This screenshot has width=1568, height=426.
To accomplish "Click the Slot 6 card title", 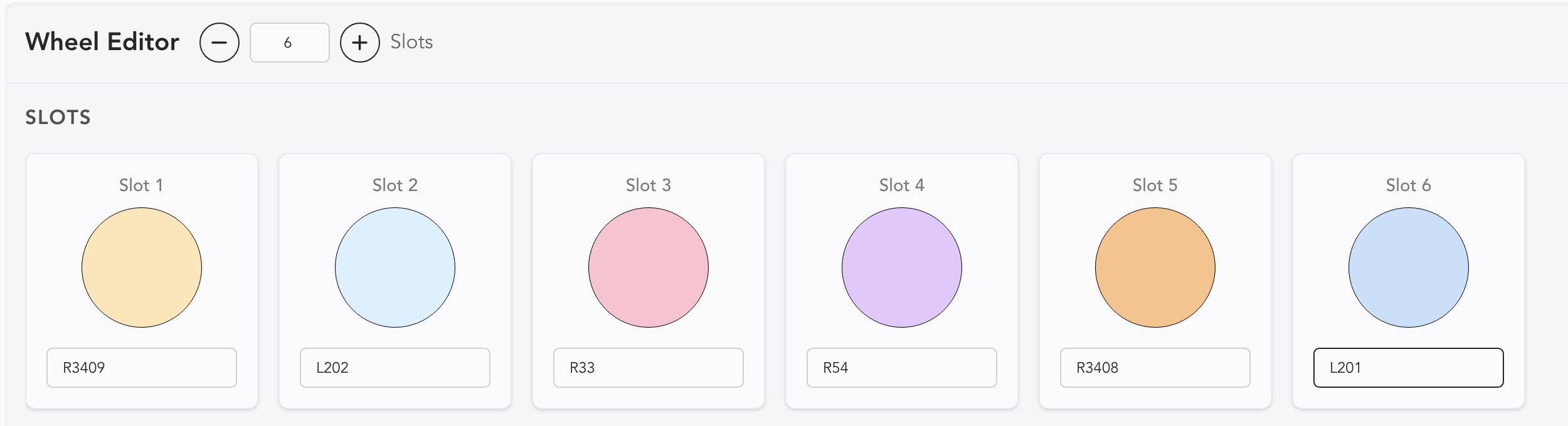I will (x=1408, y=185).
